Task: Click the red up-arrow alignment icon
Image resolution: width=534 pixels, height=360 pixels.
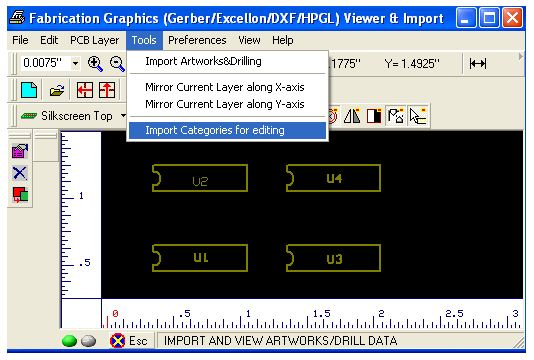Action: 107,90
